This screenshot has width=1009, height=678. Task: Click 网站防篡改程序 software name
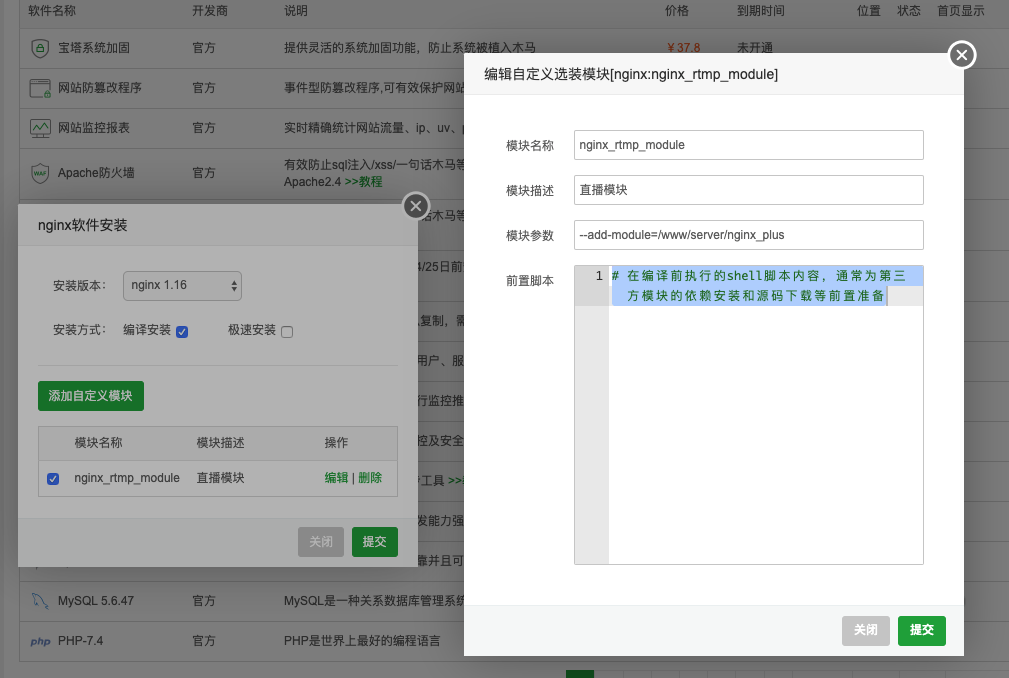click(x=100, y=88)
